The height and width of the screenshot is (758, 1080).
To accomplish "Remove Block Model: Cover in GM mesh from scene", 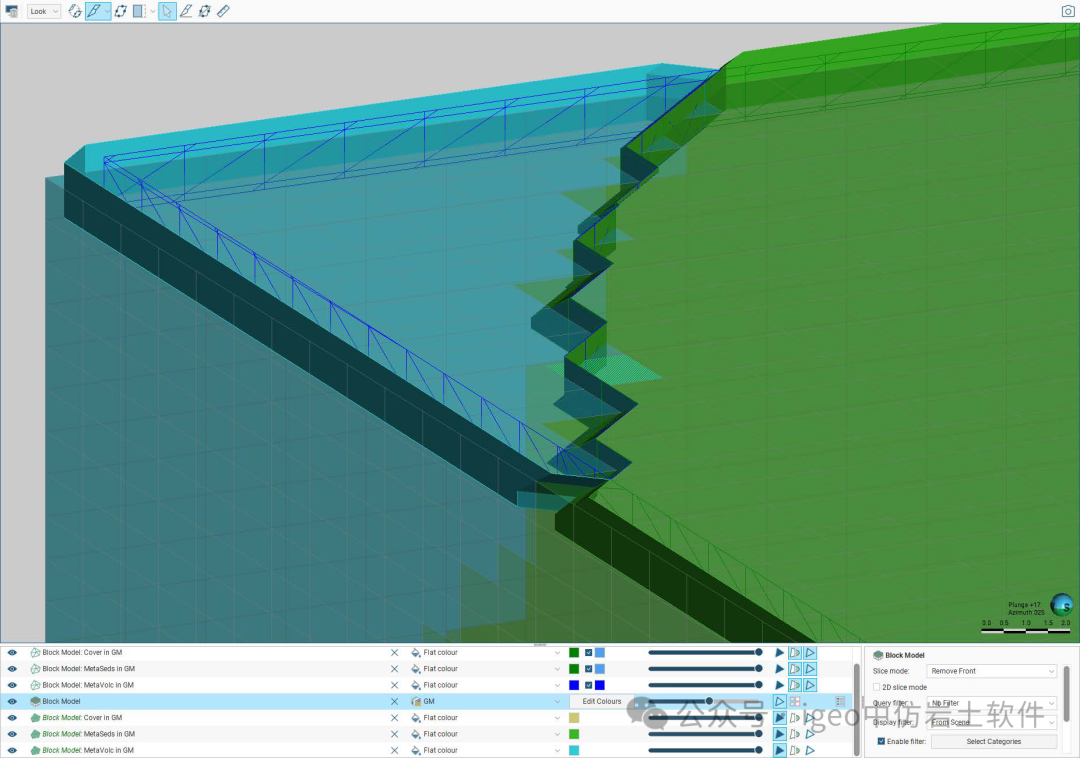I will [x=394, y=653].
